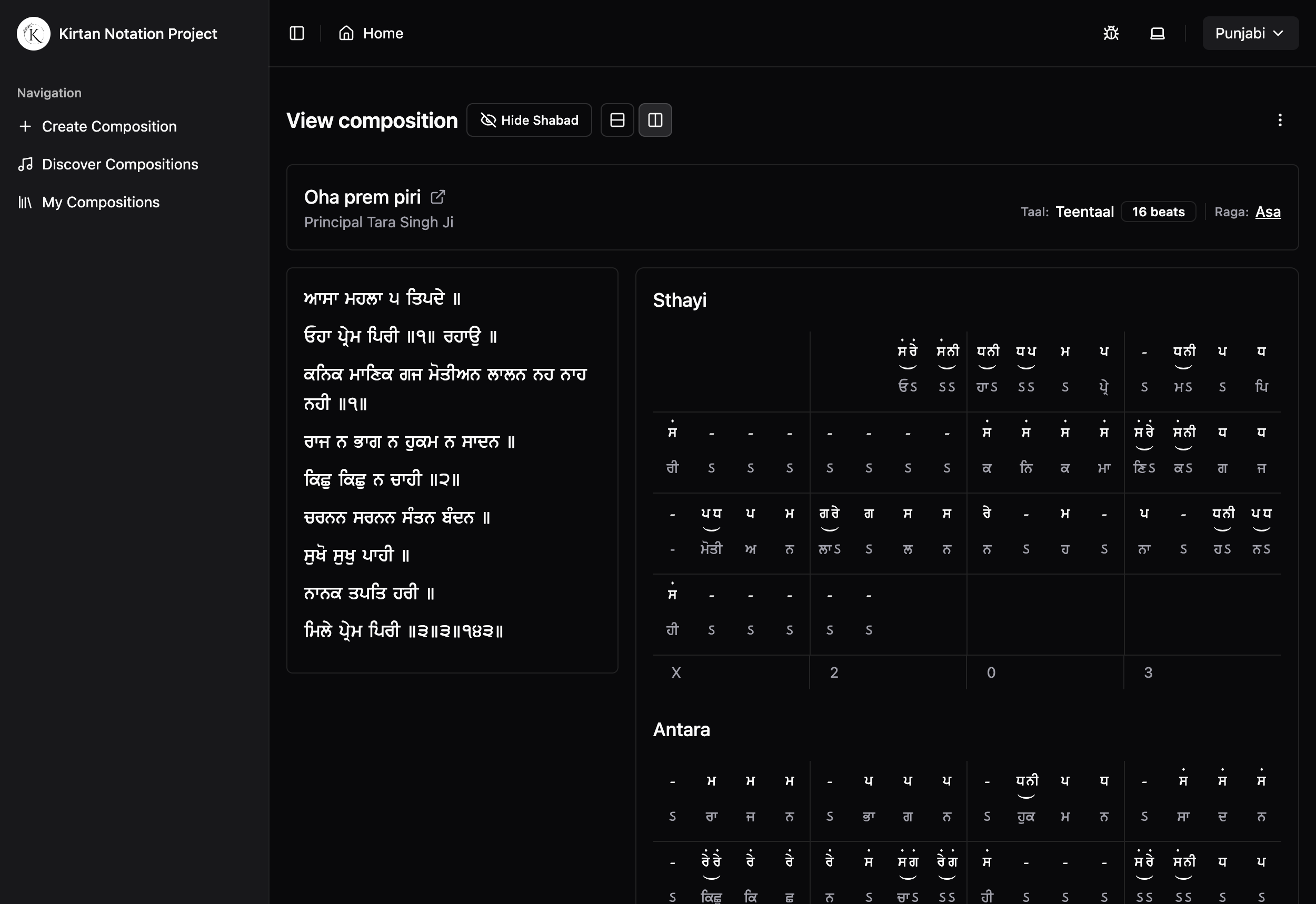The width and height of the screenshot is (1316, 904).
Task: Hide the Shabad text panel
Action: [529, 120]
